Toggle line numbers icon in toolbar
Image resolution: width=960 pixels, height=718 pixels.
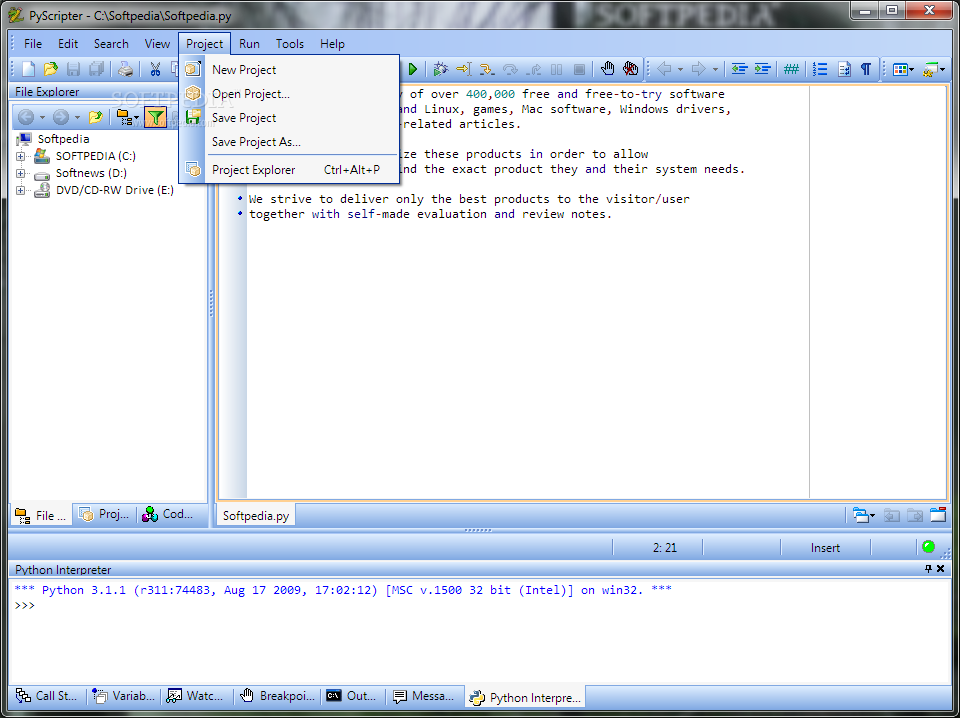coord(820,69)
